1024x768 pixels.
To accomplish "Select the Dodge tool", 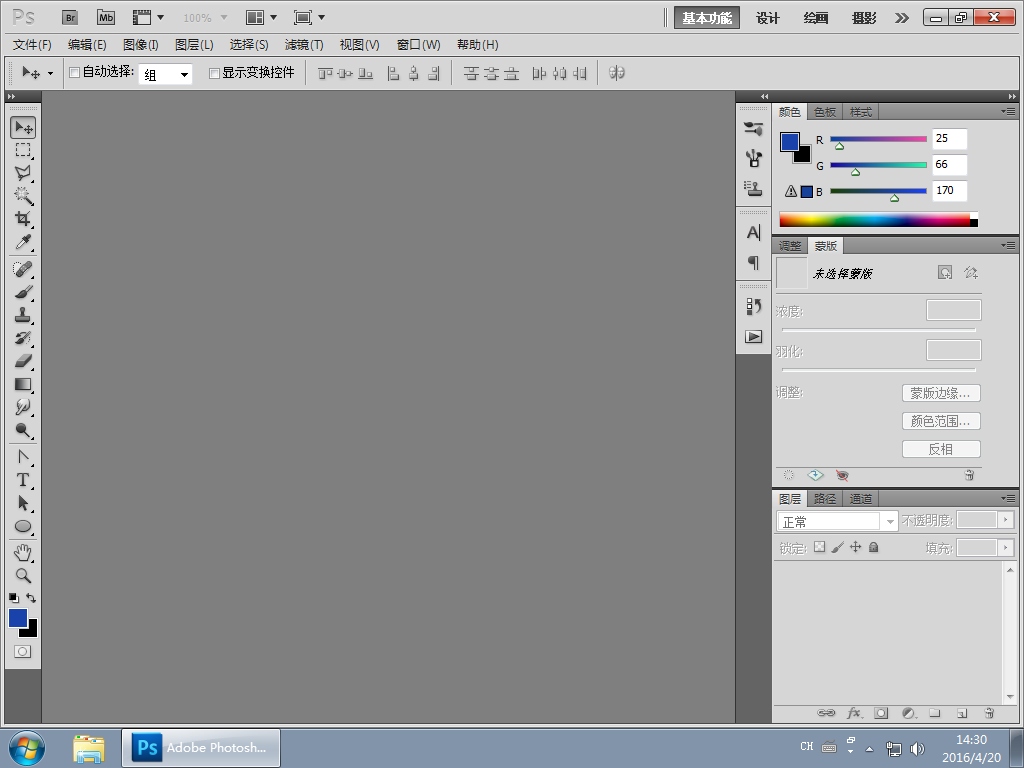I will [23, 430].
